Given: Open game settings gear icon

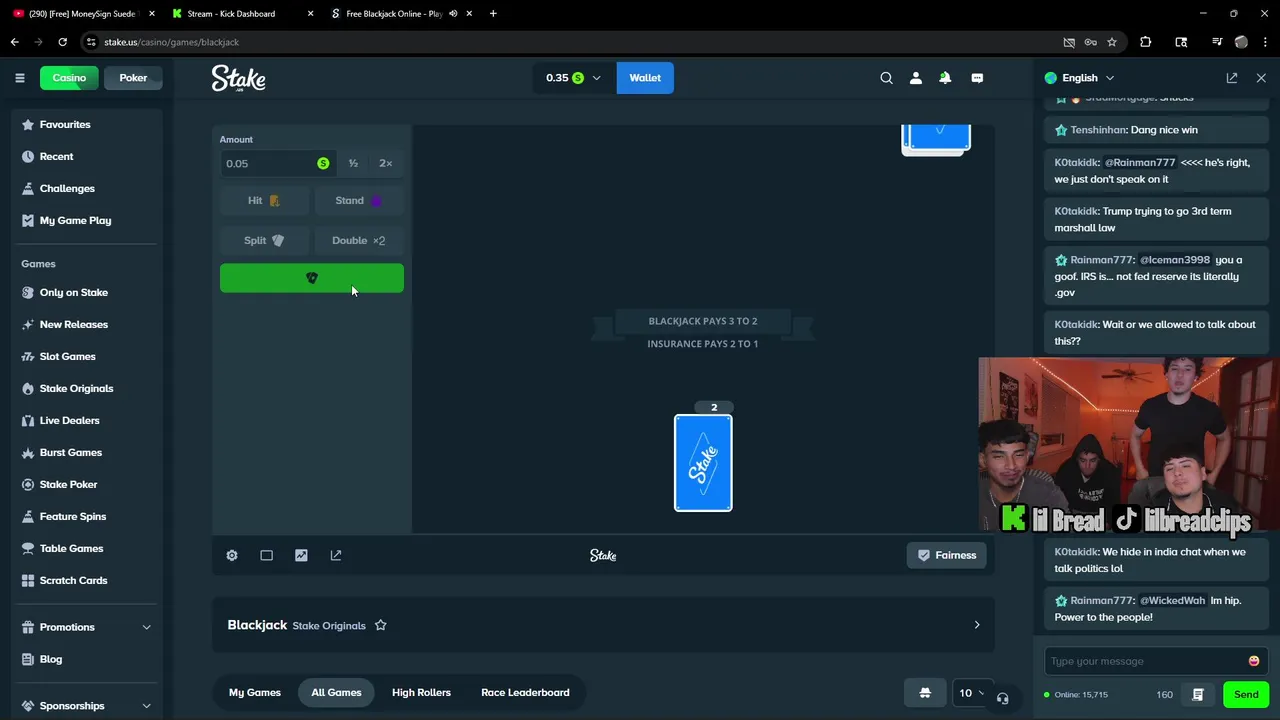Looking at the screenshot, I should tap(232, 555).
